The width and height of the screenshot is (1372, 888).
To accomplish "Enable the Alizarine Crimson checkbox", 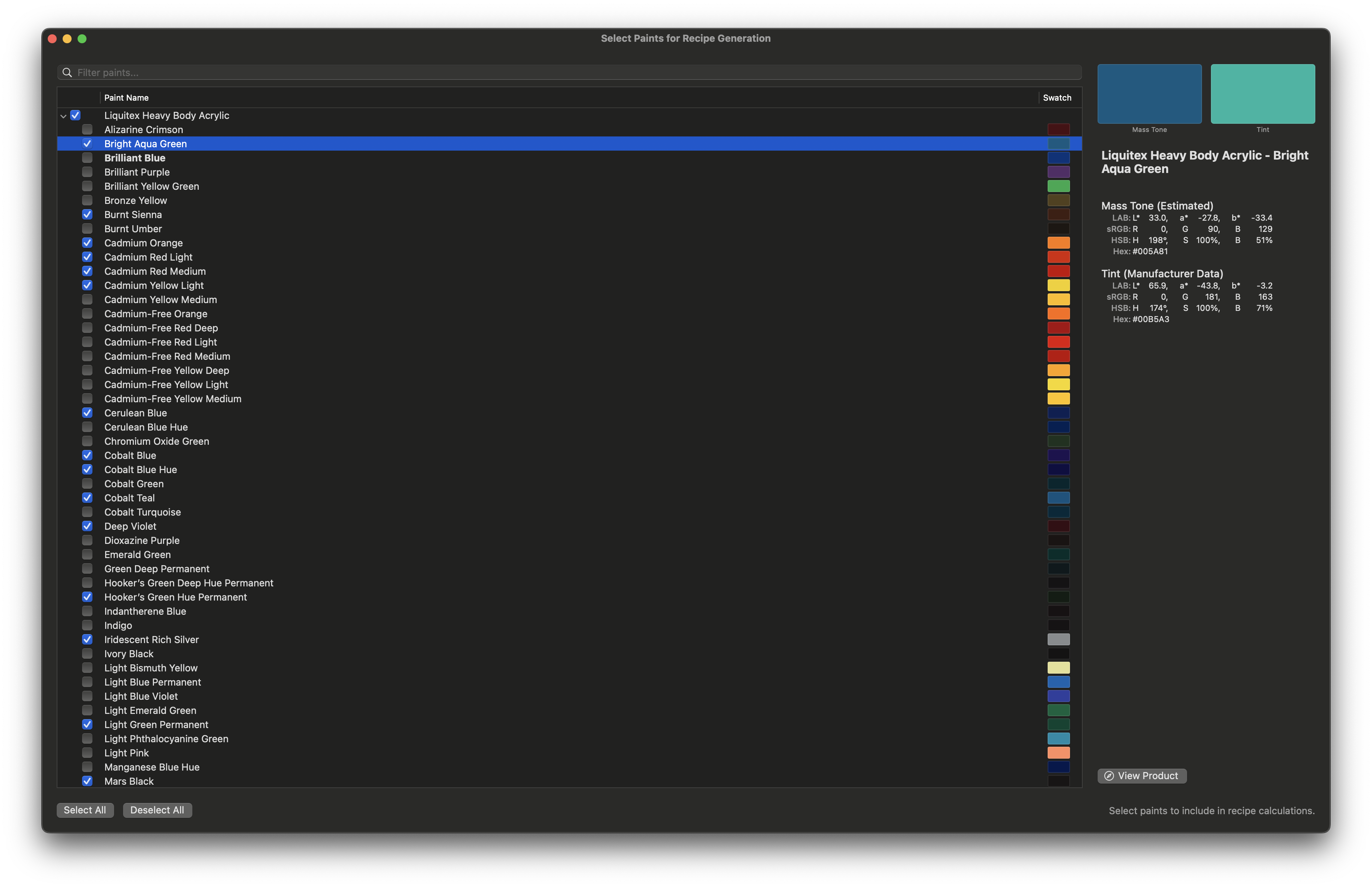I will [87, 129].
